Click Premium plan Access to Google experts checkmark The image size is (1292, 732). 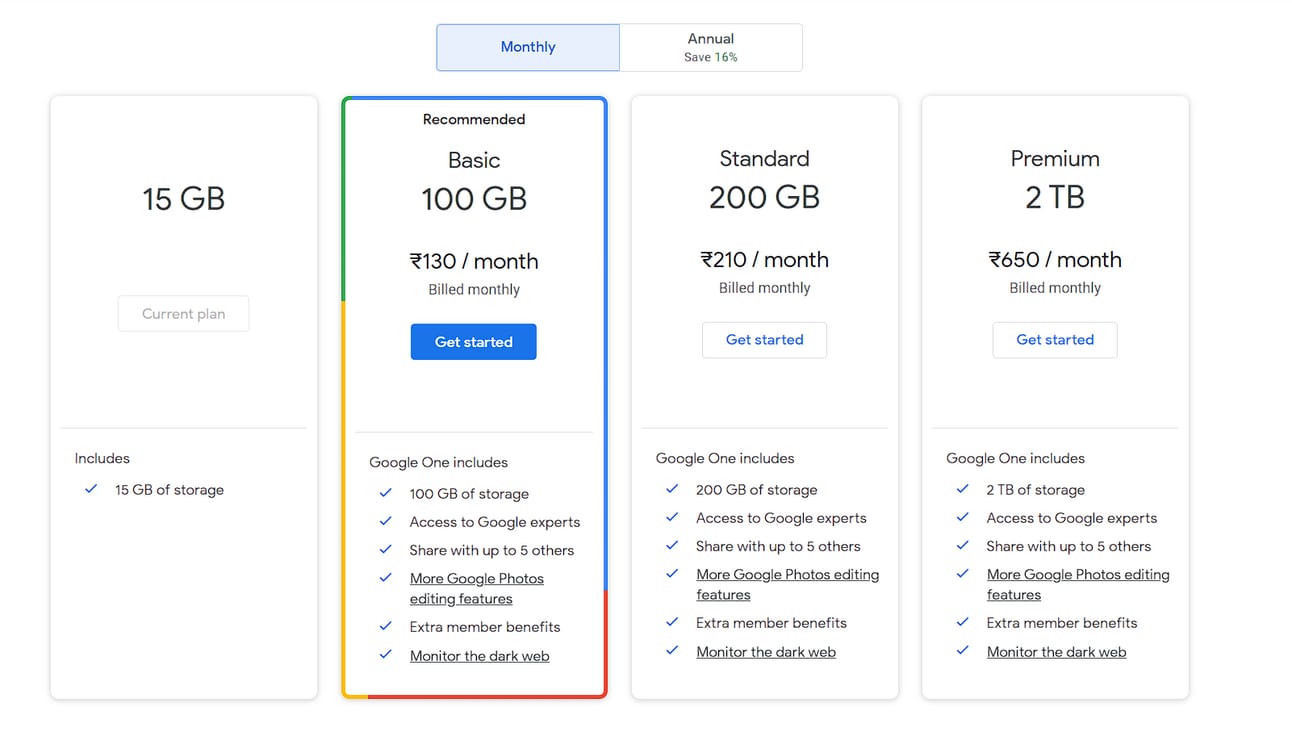[x=962, y=517]
